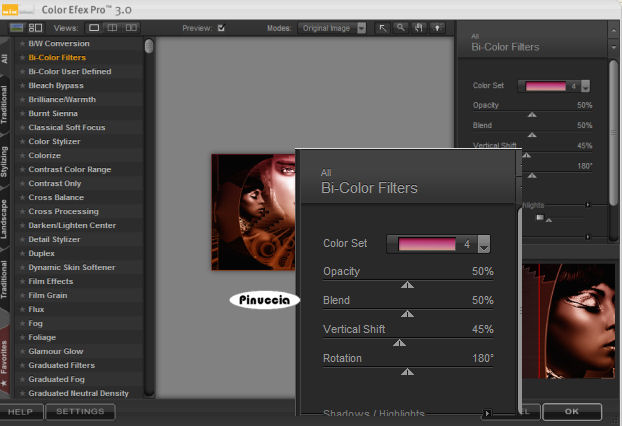This screenshot has width=622, height=426.
Task: Open the Landscape side tab
Action: pos(4,219)
